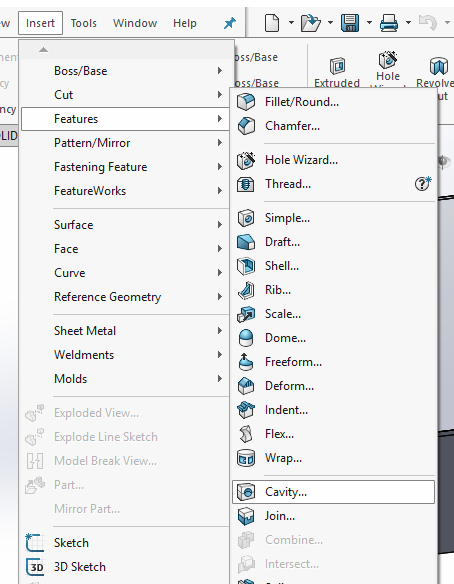Click the Shell feature icon
This screenshot has width=454, height=584.
tap(246, 266)
